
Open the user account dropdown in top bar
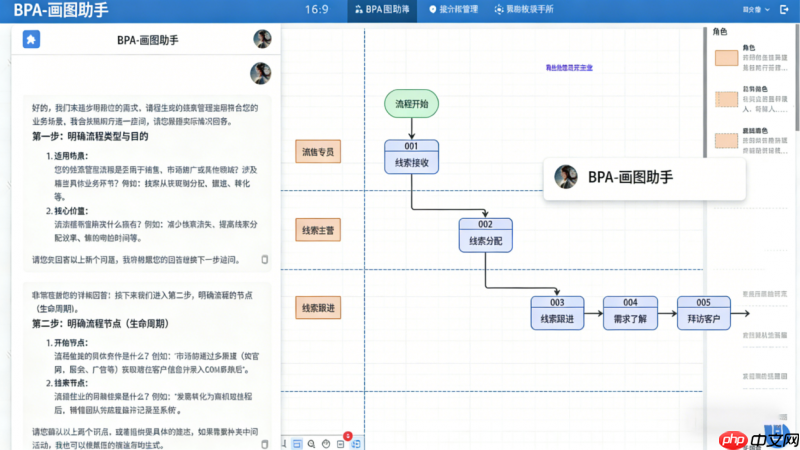click(757, 9)
